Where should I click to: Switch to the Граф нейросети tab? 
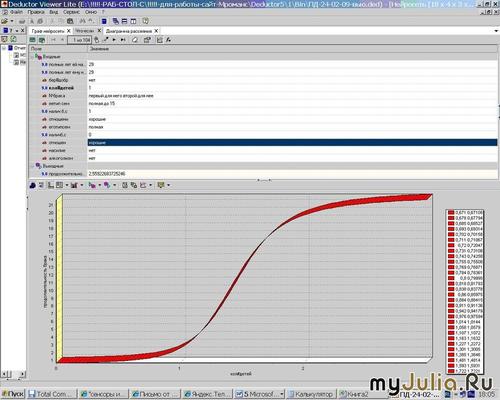point(48,31)
